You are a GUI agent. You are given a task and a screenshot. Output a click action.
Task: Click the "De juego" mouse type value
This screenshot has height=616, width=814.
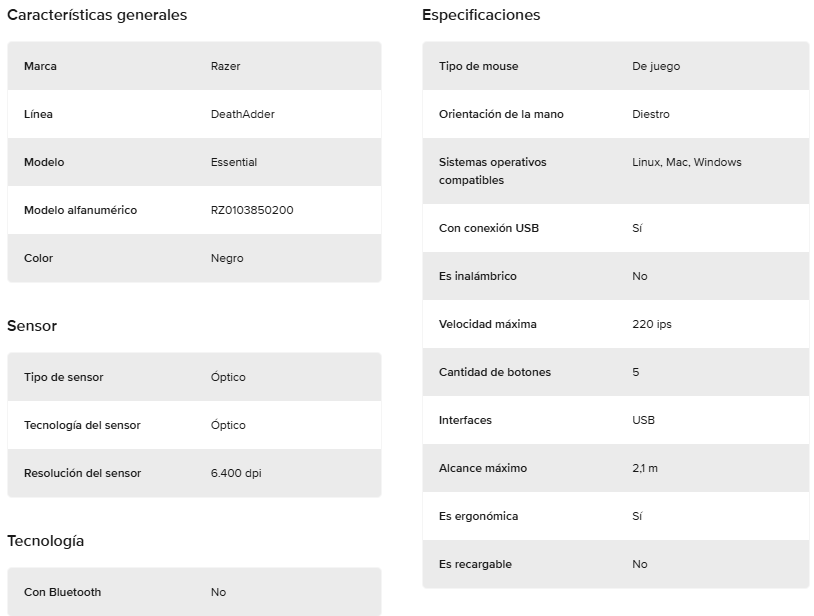[x=656, y=66]
